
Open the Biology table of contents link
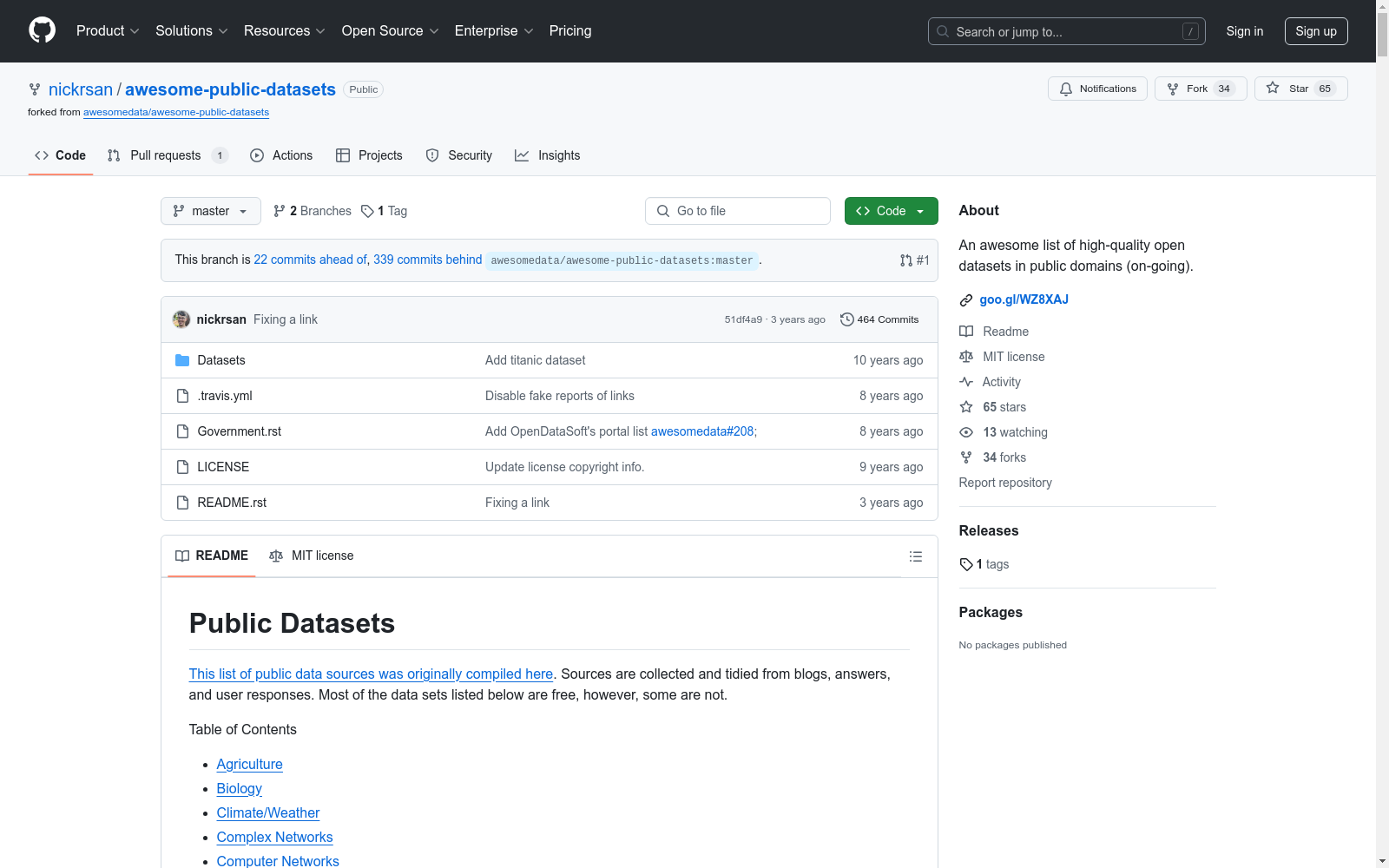(x=240, y=788)
